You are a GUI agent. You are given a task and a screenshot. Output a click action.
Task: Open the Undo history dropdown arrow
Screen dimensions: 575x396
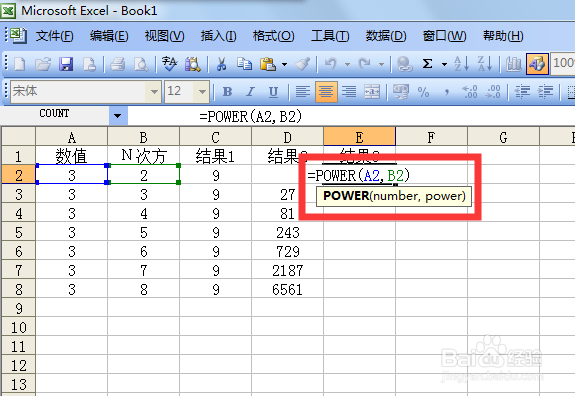(x=347, y=64)
